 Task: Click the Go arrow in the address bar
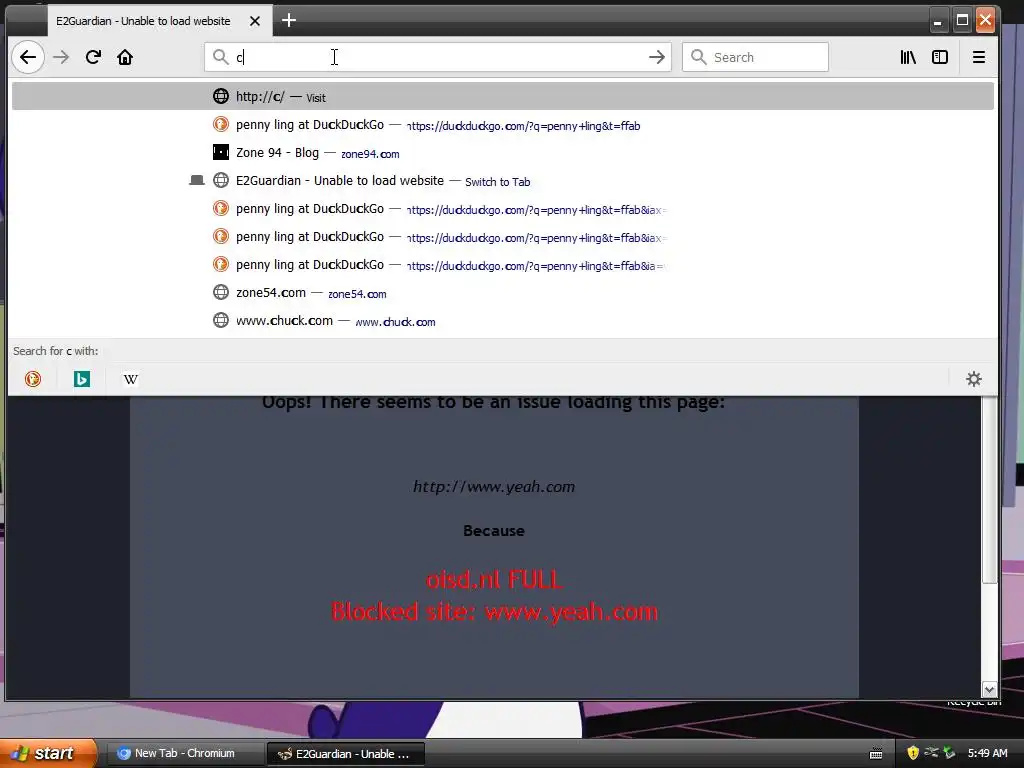(x=656, y=57)
